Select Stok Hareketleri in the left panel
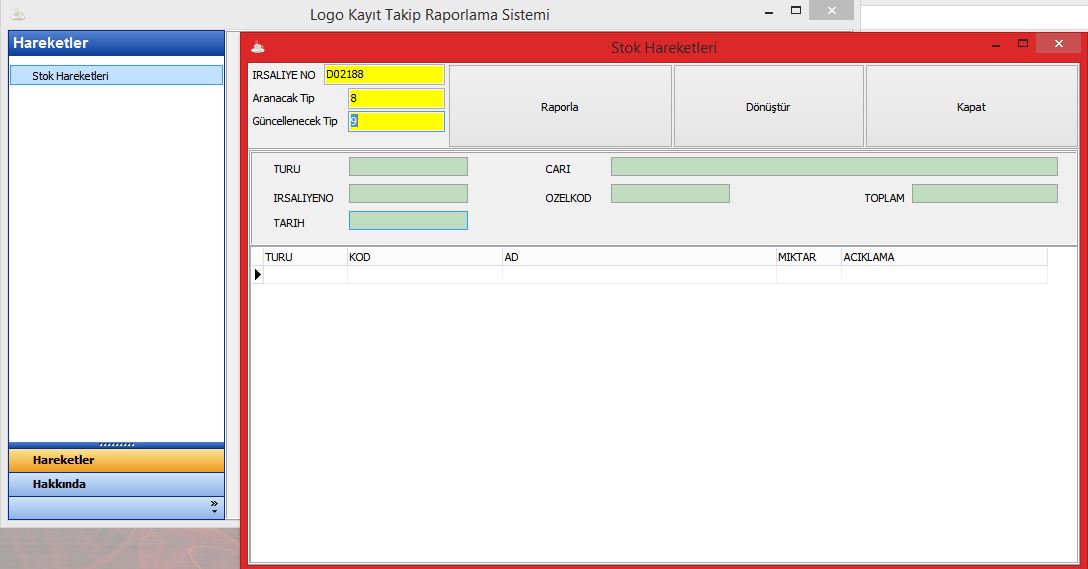The image size is (1088, 569). point(116,75)
